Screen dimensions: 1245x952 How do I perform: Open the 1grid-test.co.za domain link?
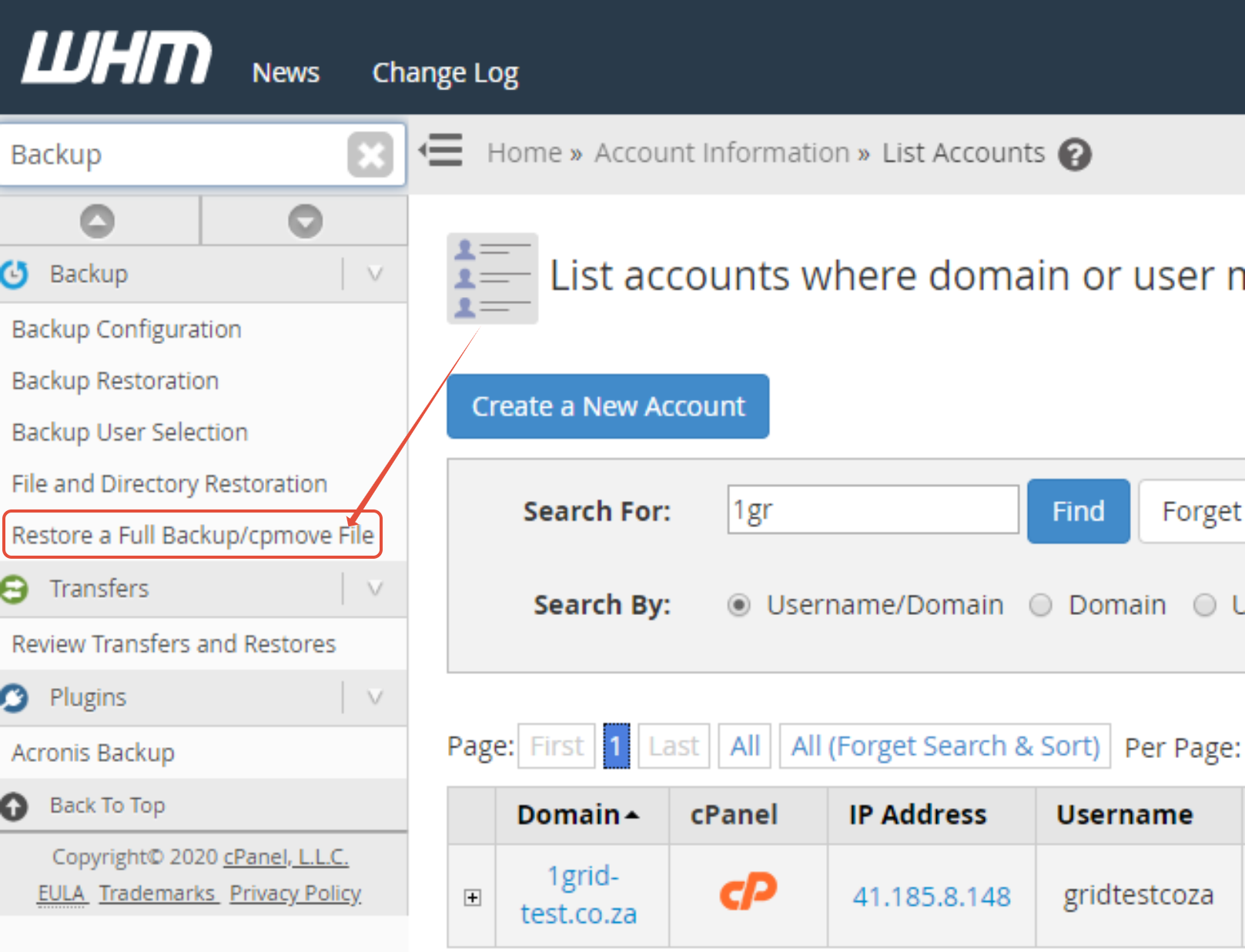[579, 895]
